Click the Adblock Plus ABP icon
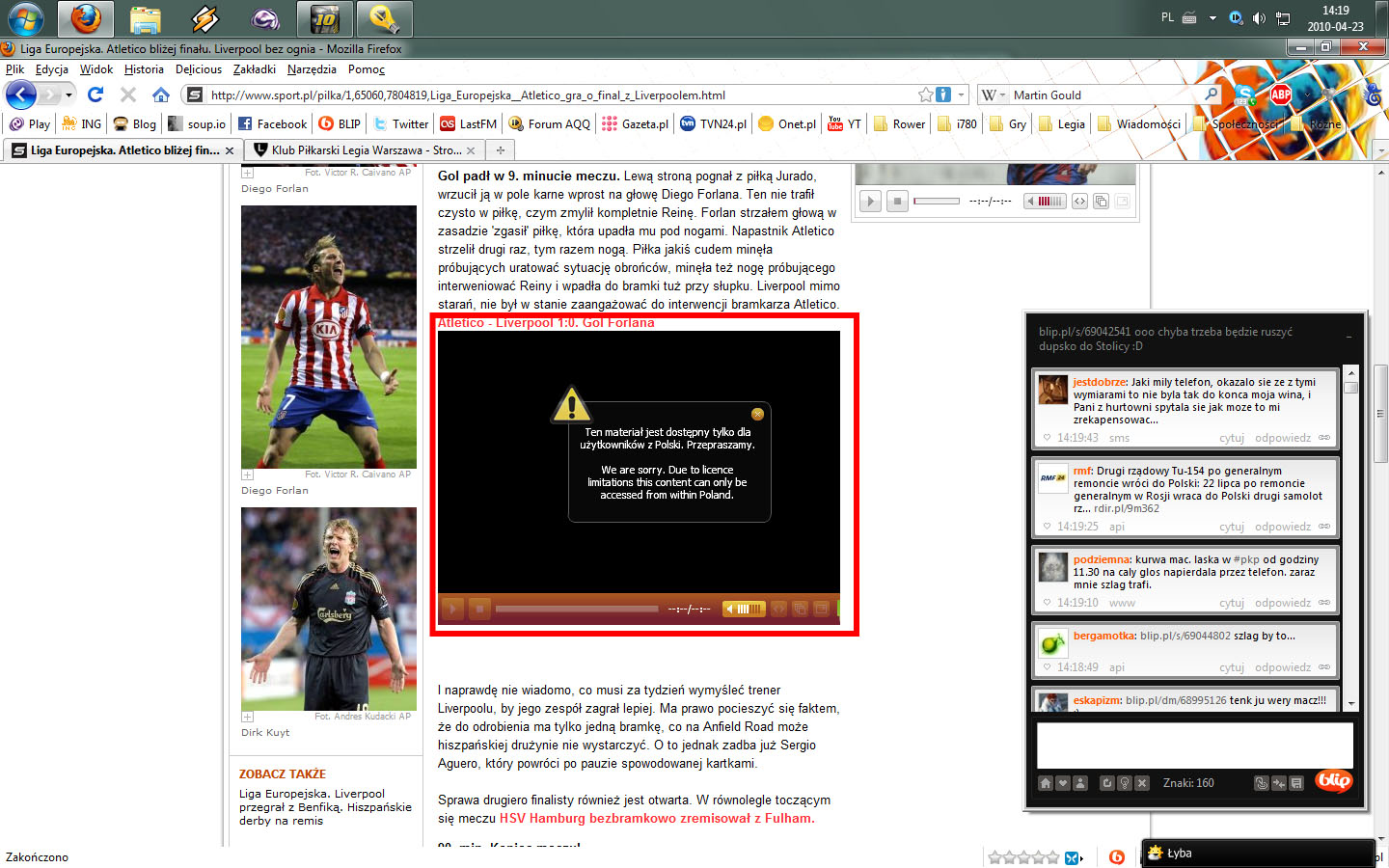 click(x=1280, y=95)
